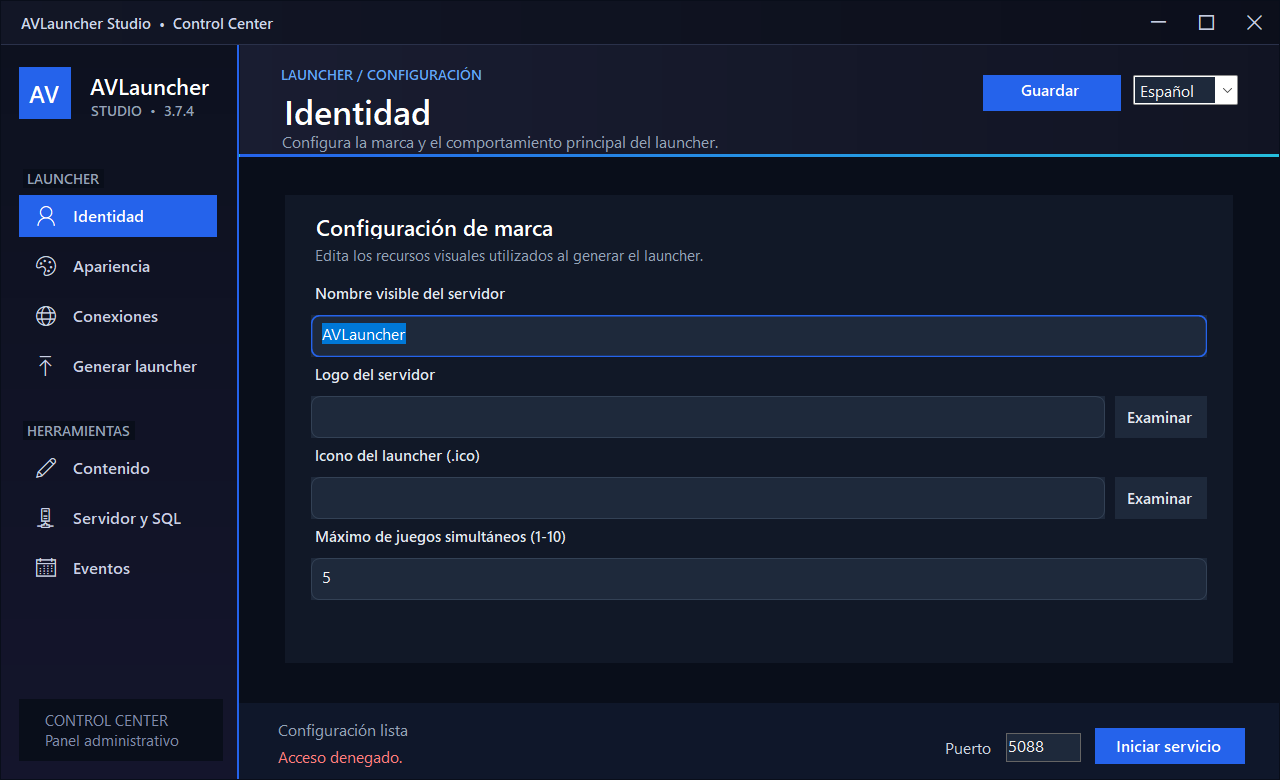
Task: Focus the Nombre visible del servidor field
Action: click(759, 336)
